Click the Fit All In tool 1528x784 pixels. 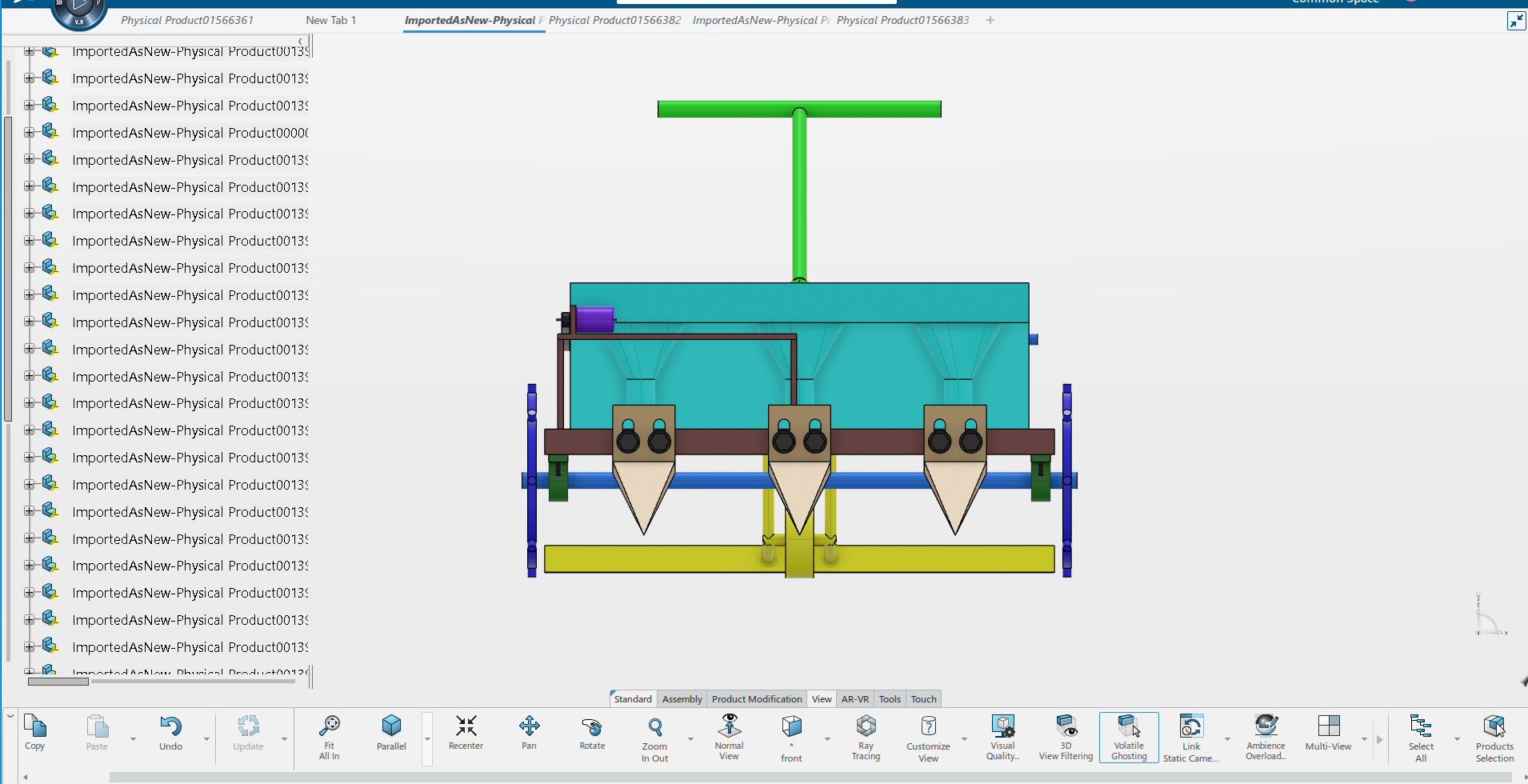pyautogui.click(x=330, y=726)
